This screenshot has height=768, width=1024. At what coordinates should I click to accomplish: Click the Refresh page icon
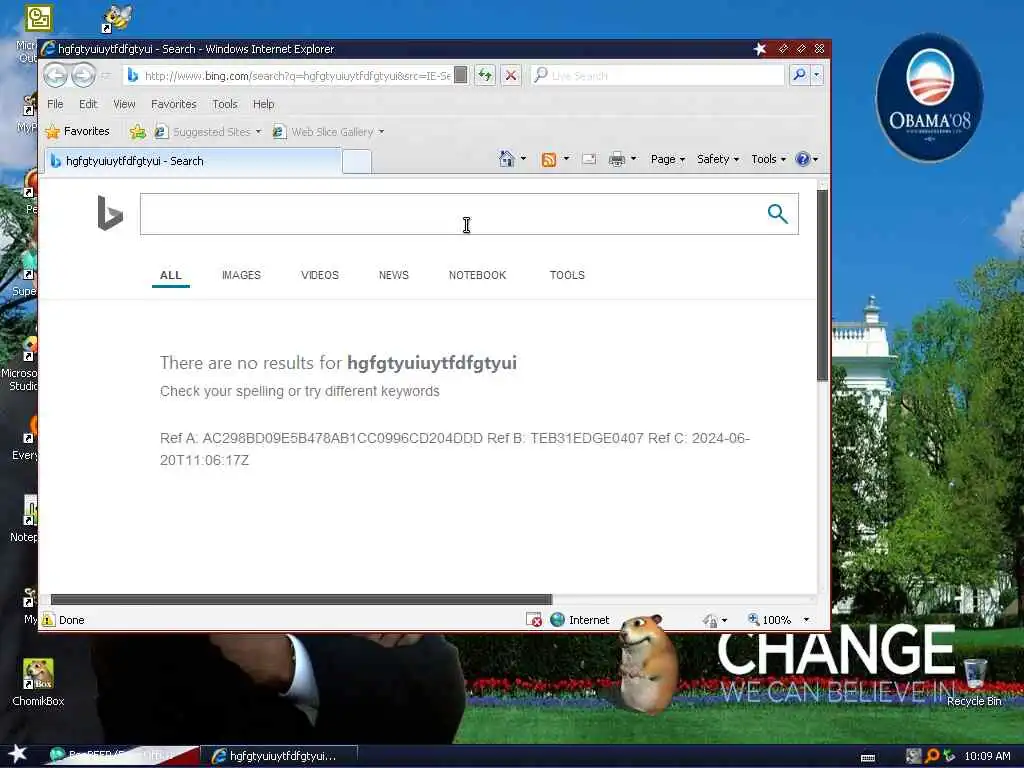click(x=485, y=76)
